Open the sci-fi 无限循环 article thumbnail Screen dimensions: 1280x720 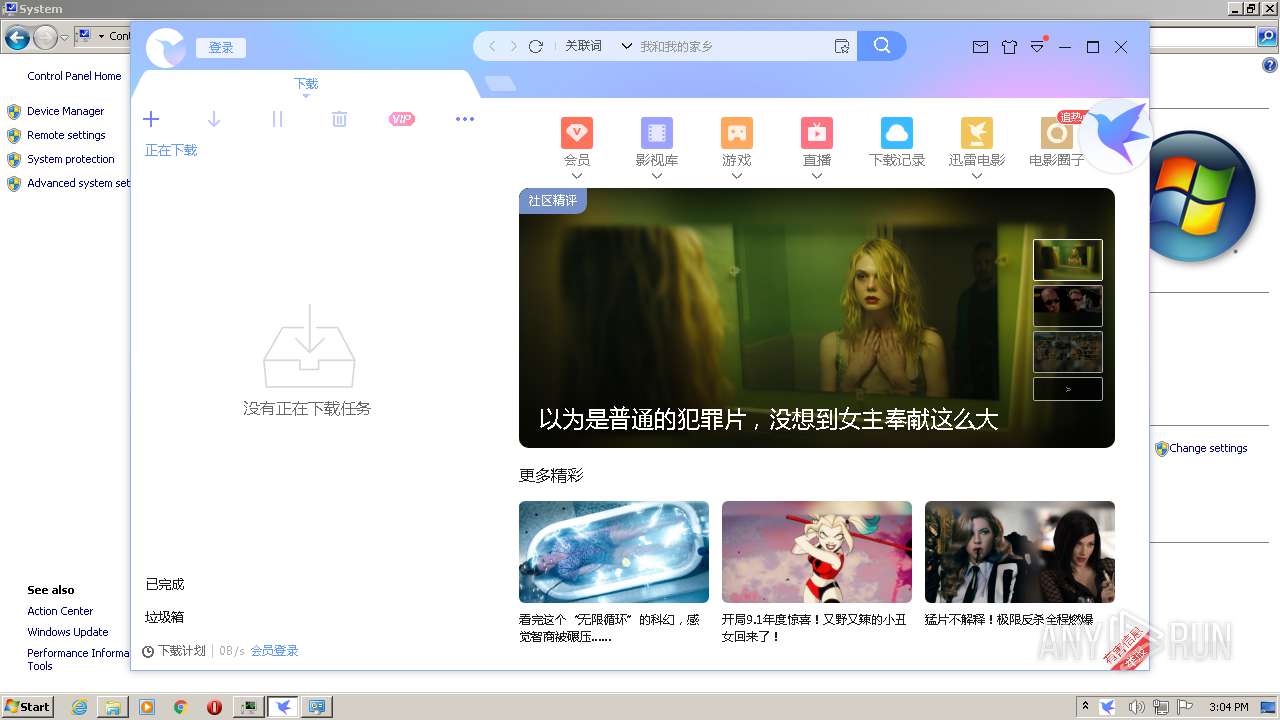coord(614,552)
